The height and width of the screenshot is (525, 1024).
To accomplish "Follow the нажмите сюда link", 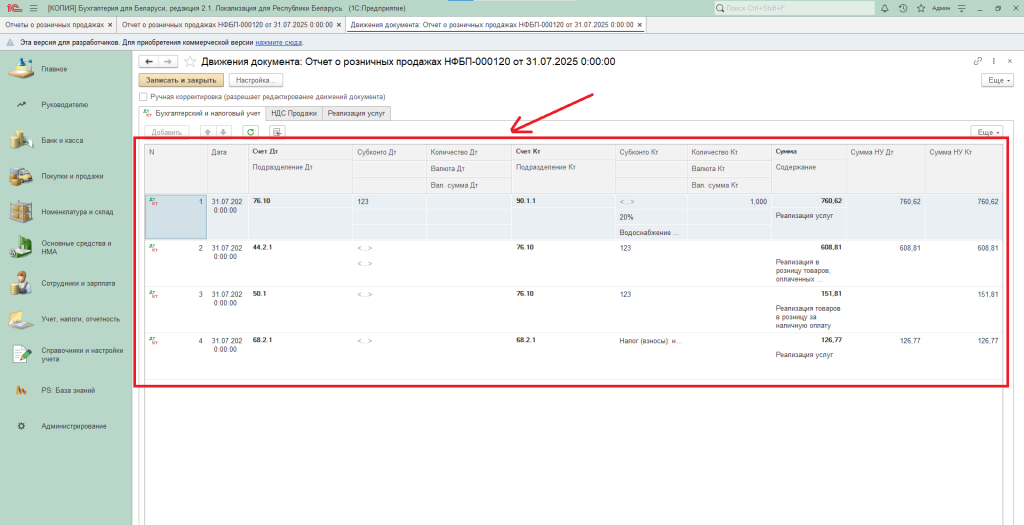I will pos(279,43).
